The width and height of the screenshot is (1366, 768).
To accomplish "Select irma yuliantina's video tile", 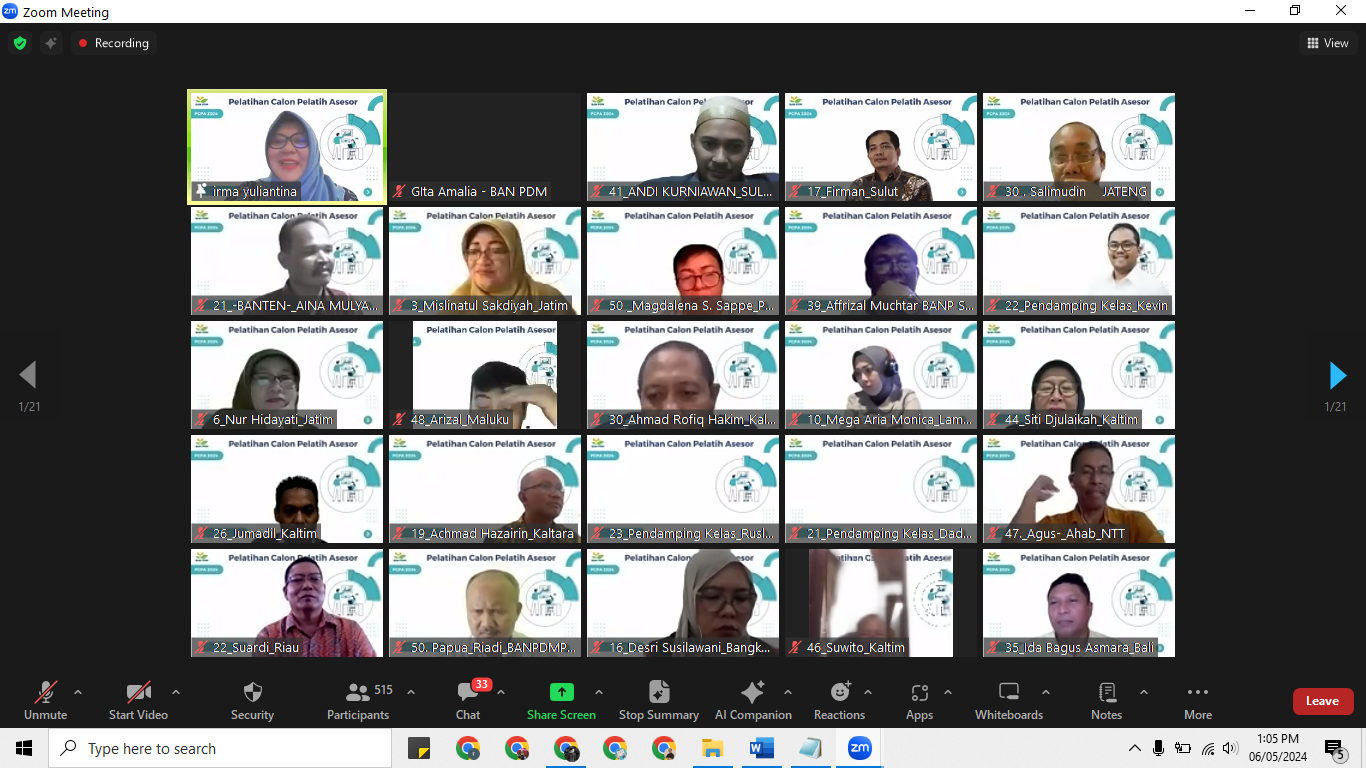I will (287, 147).
